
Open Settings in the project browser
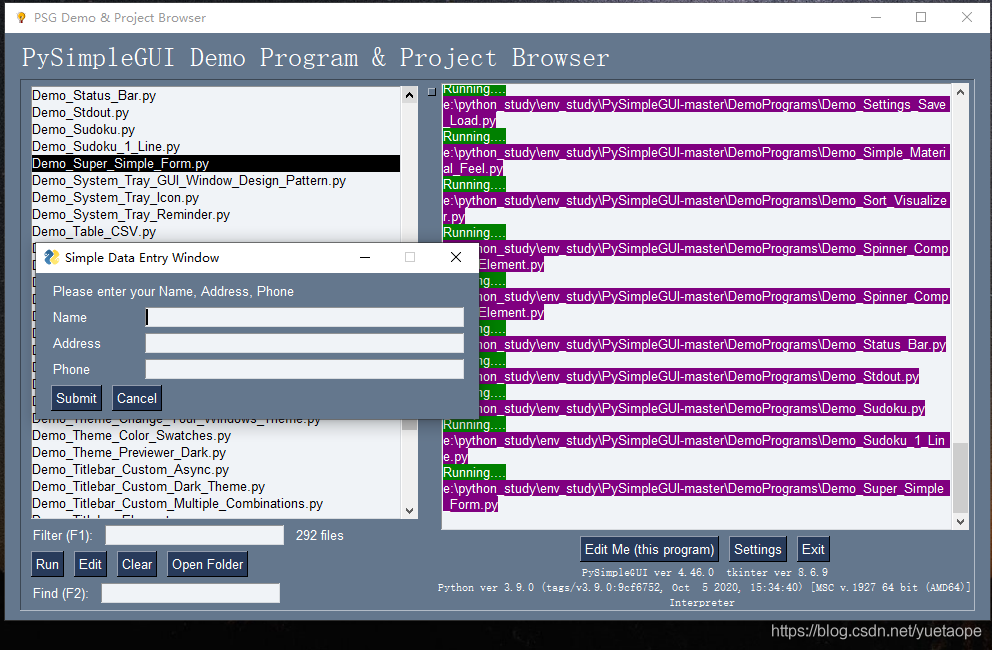pos(757,549)
